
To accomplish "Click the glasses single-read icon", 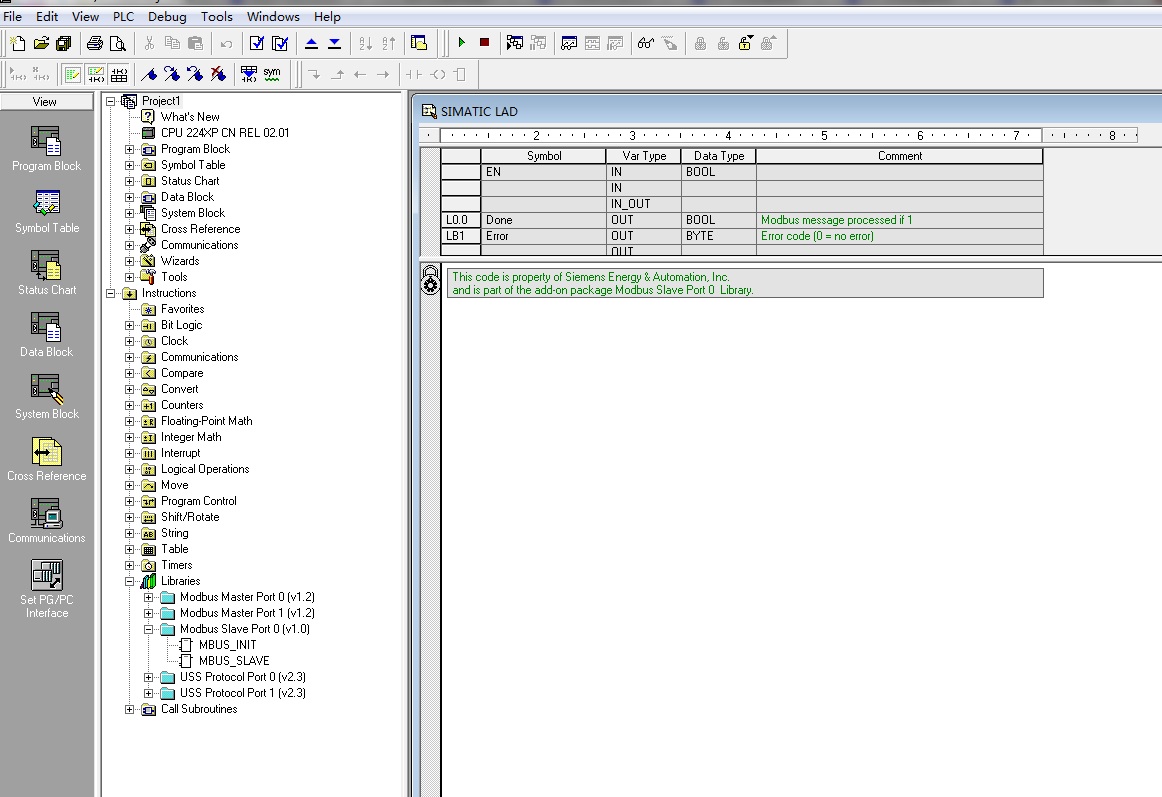I will coord(646,44).
